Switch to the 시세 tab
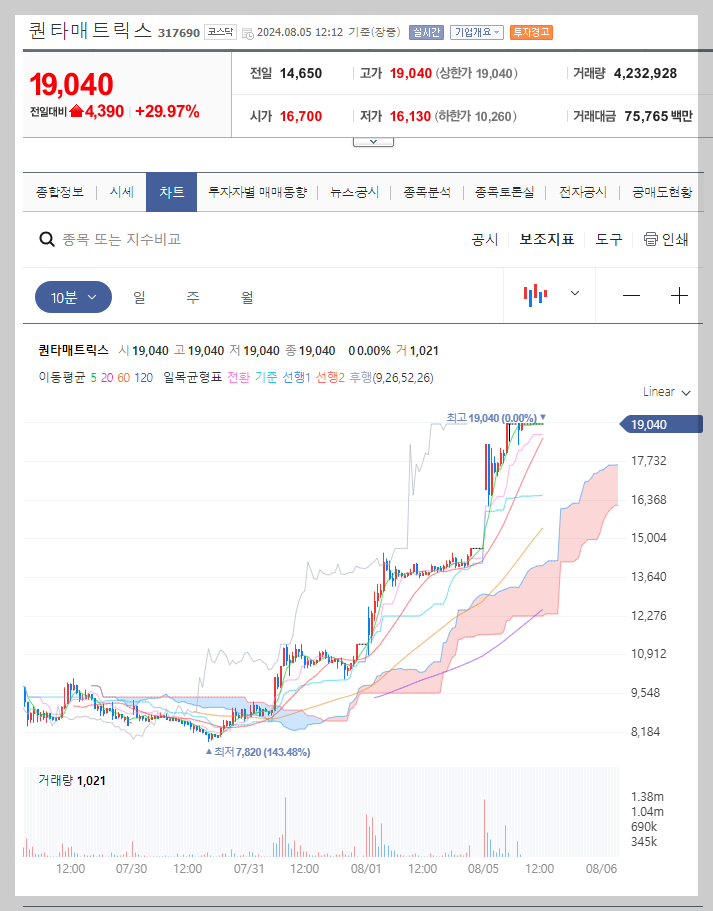Image resolution: width=713 pixels, height=911 pixels. coord(121,192)
